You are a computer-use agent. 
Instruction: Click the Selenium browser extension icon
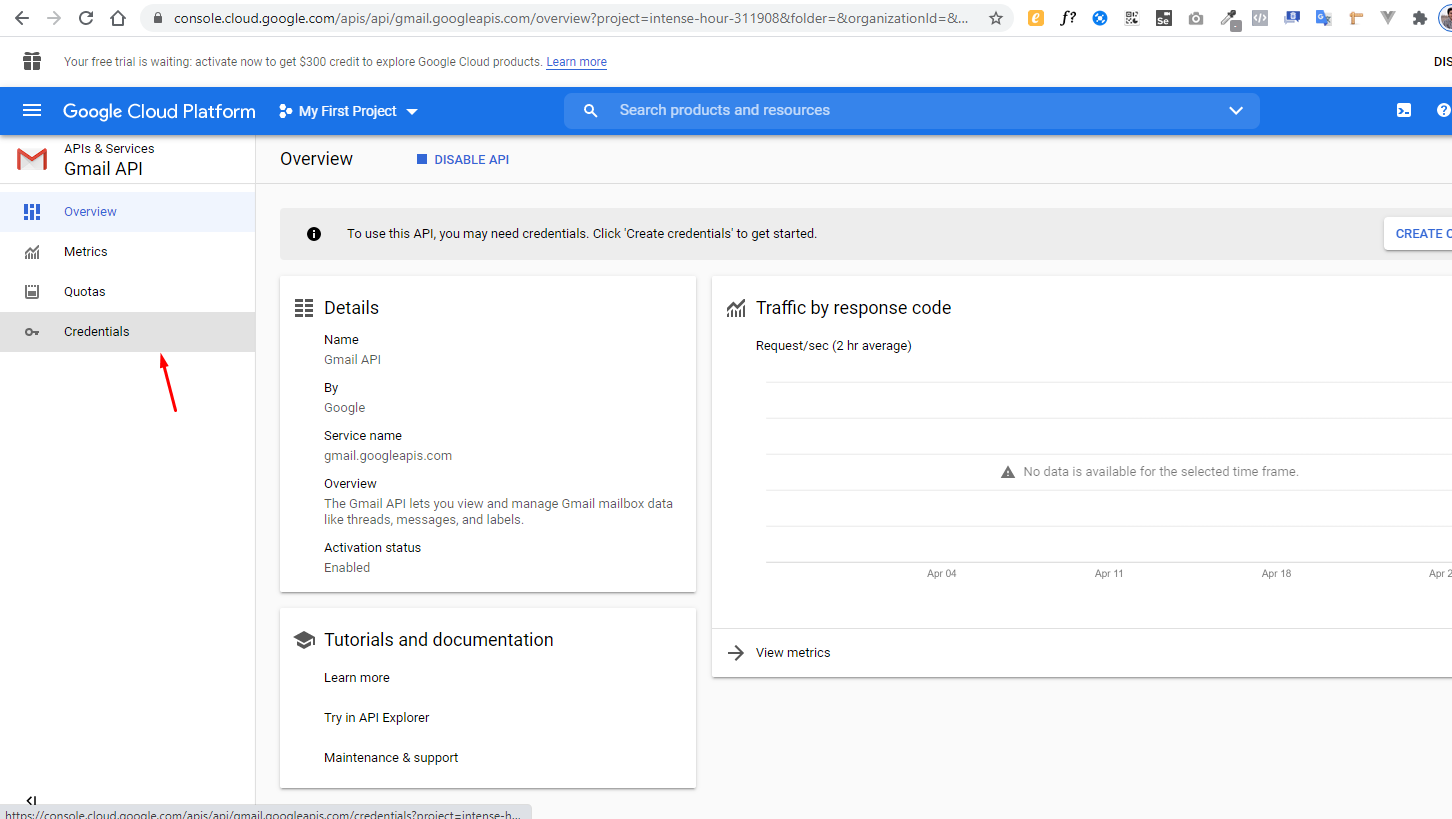click(1164, 17)
